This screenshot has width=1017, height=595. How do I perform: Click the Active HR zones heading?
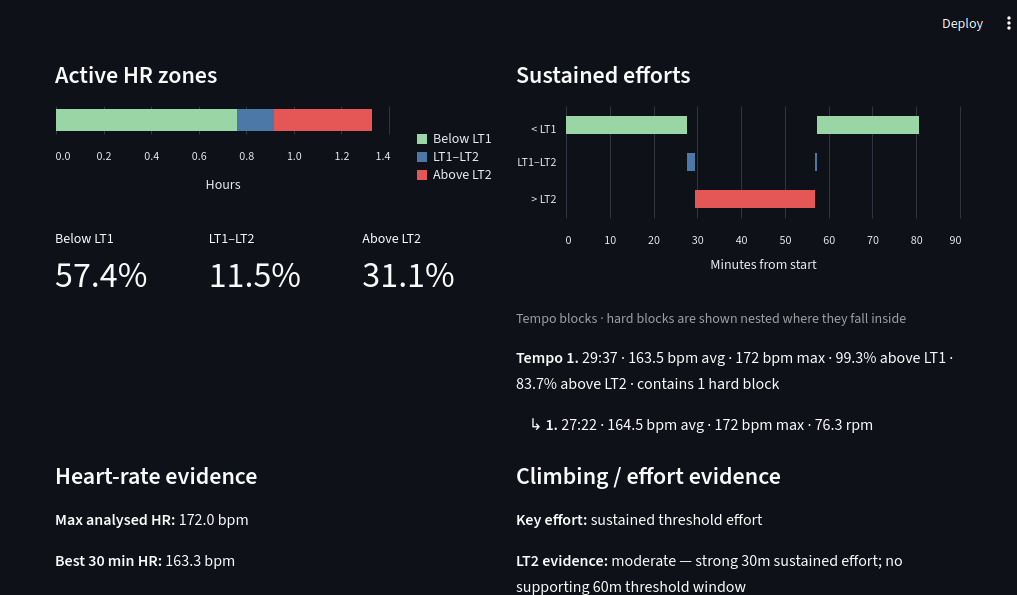(x=136, y=75)
